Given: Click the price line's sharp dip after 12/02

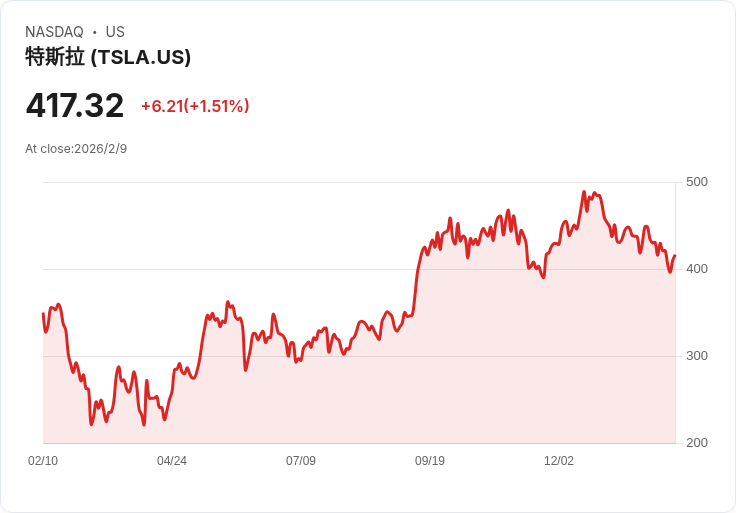Looking at the screenshot, I should 670,272.
